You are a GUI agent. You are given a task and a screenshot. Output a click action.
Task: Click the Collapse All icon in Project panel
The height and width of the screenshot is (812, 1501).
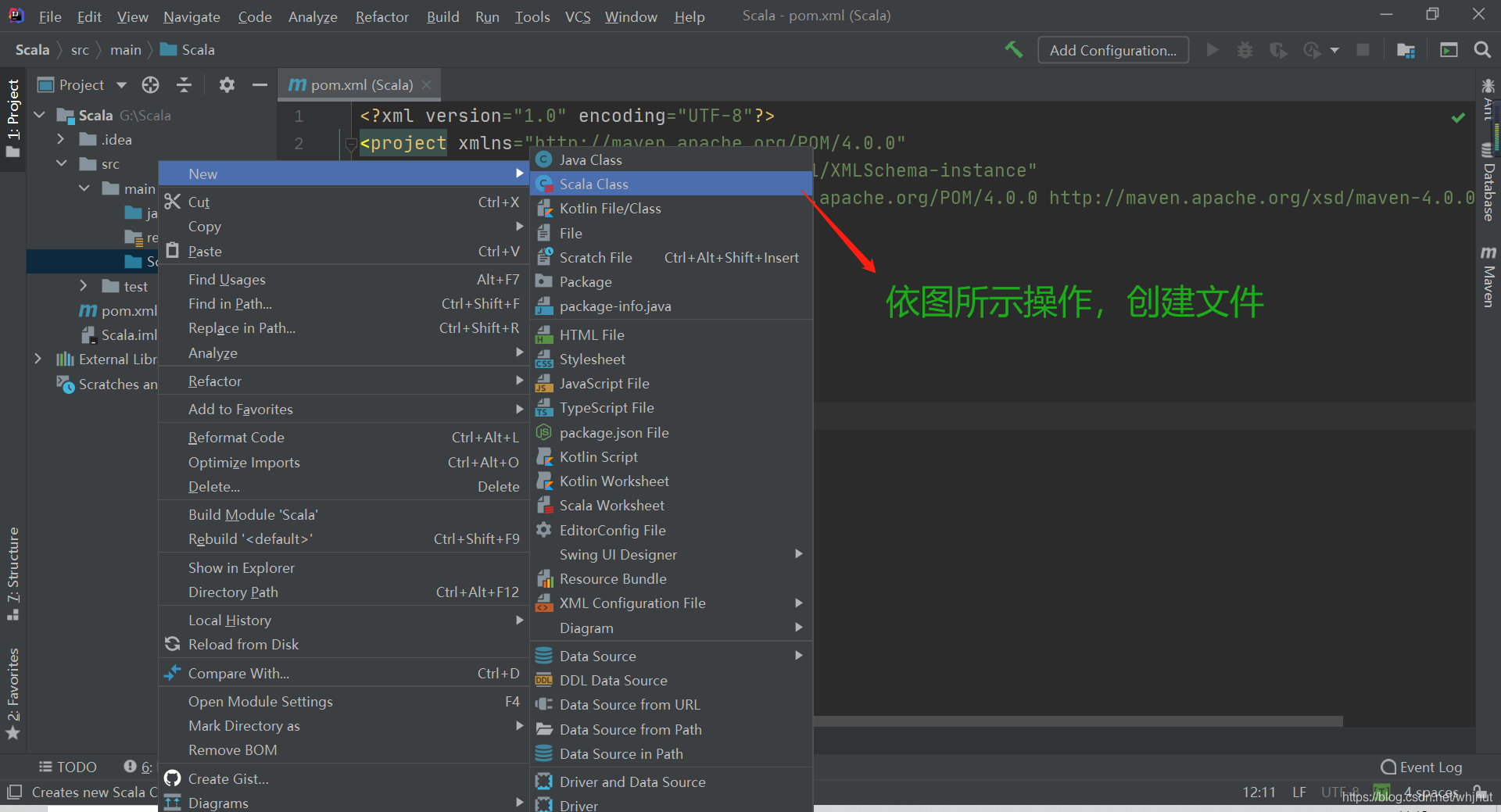(x=184, y=84)
